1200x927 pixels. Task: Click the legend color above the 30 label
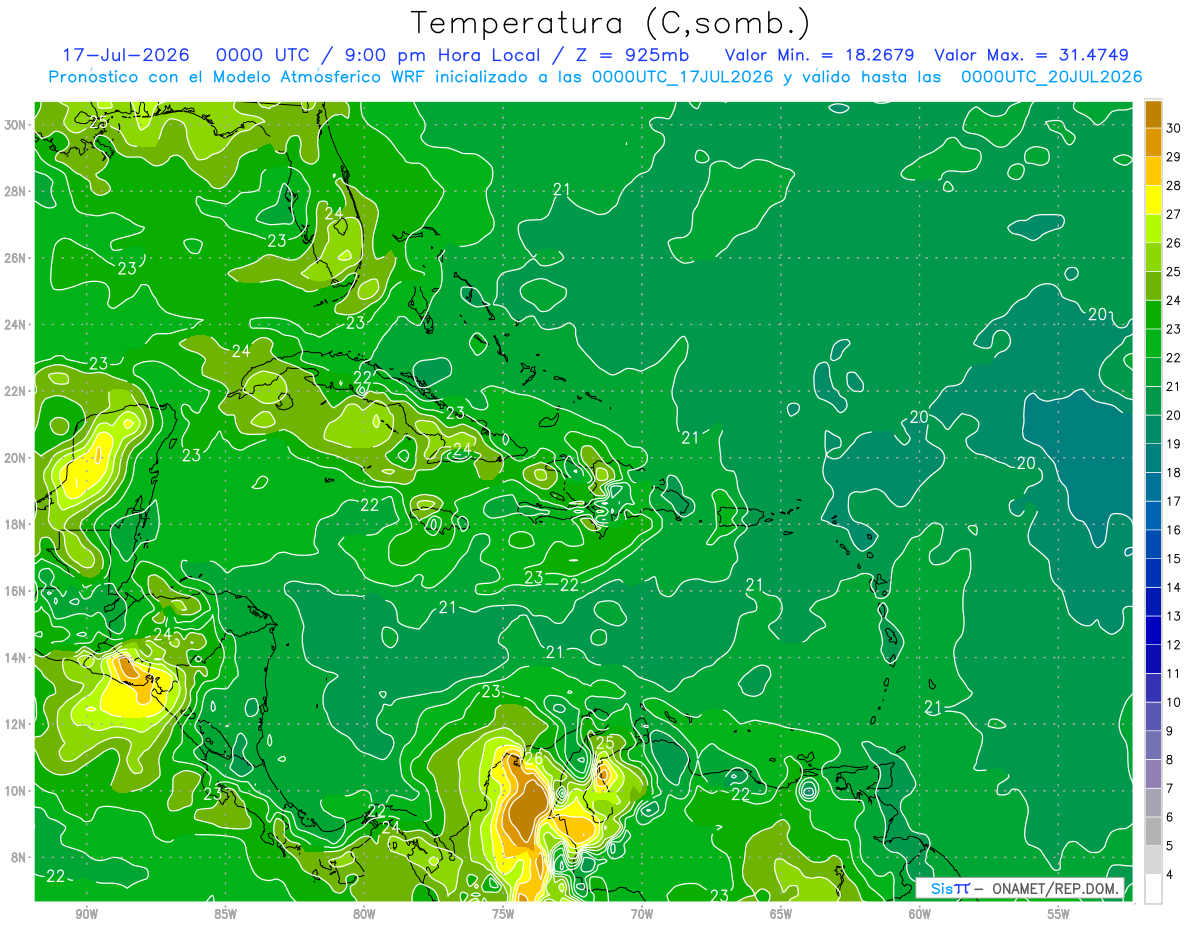(x=1153, y=114)
